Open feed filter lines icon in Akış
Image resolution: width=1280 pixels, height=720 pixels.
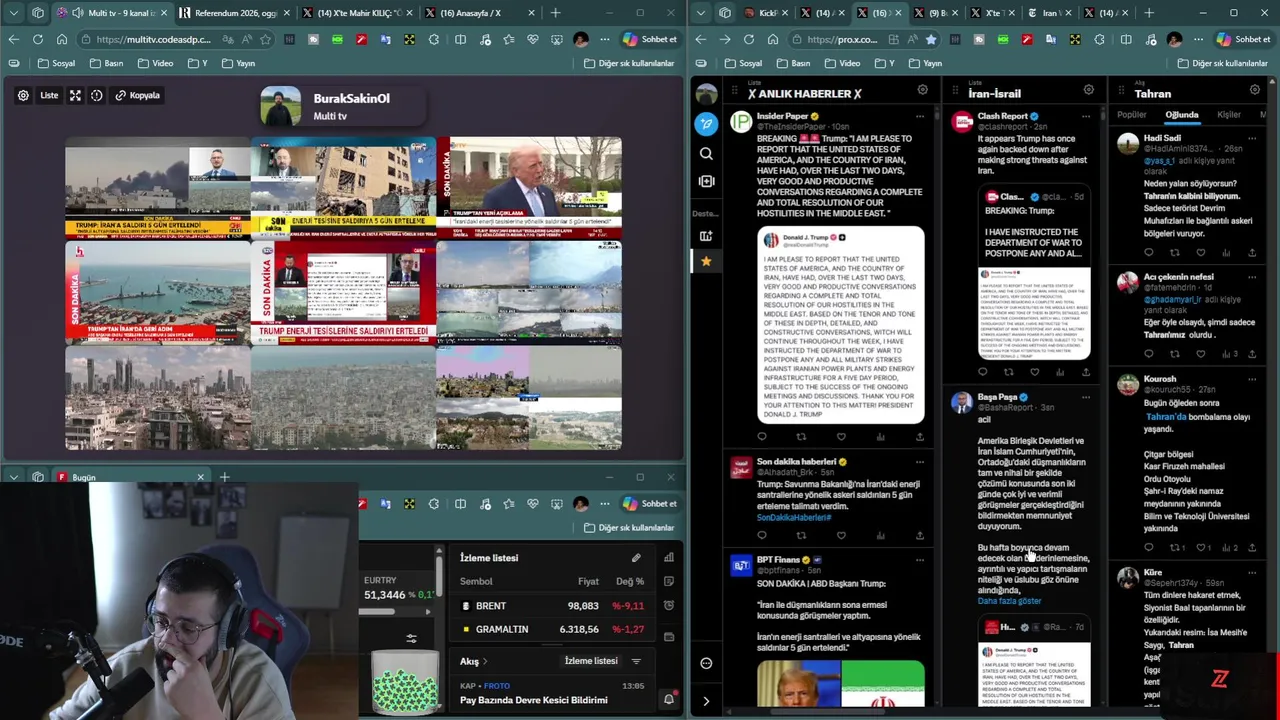click(636, 661)
